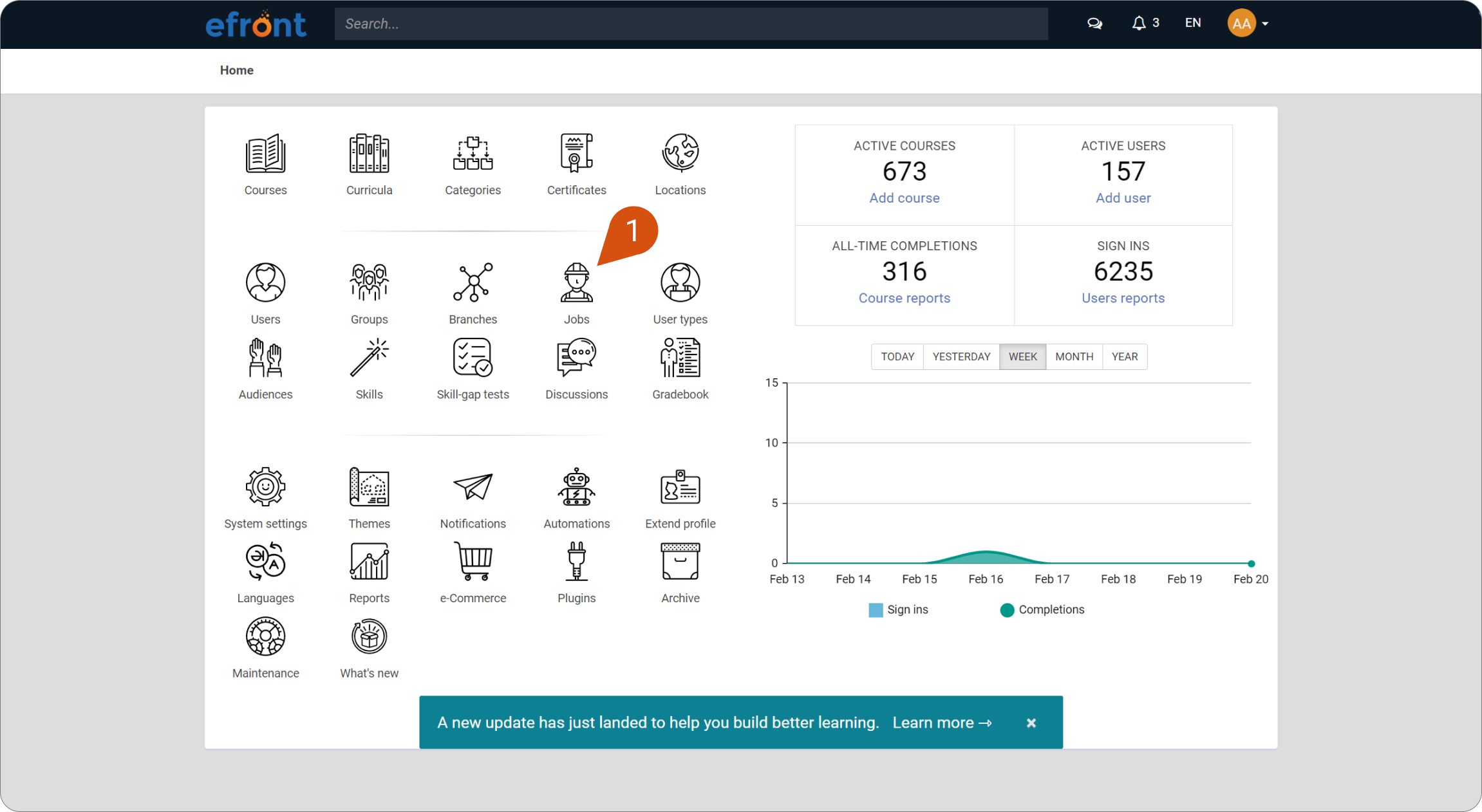Dismiss the update announcement banner
This screenshot has width=1482, height=812.
coord(1031,723)
